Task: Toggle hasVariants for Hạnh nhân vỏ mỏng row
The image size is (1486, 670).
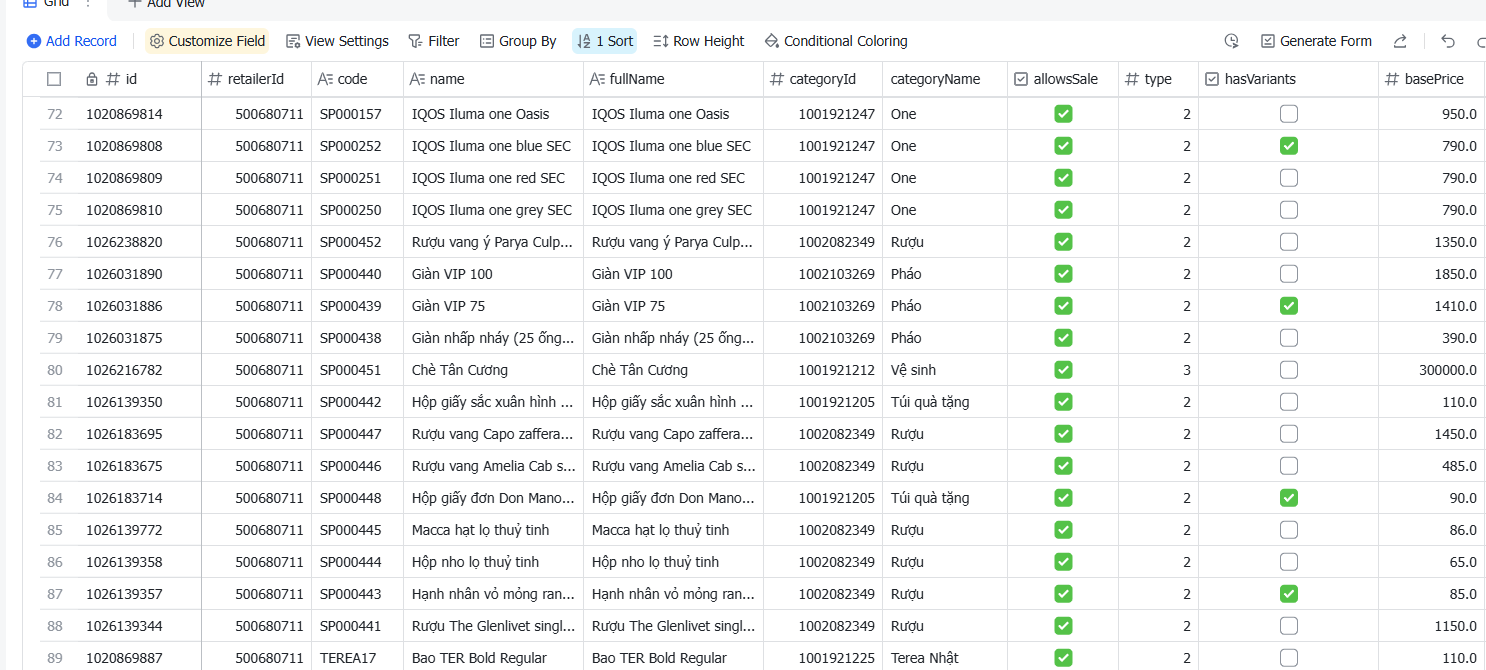Action: [x=1289, y=594]
